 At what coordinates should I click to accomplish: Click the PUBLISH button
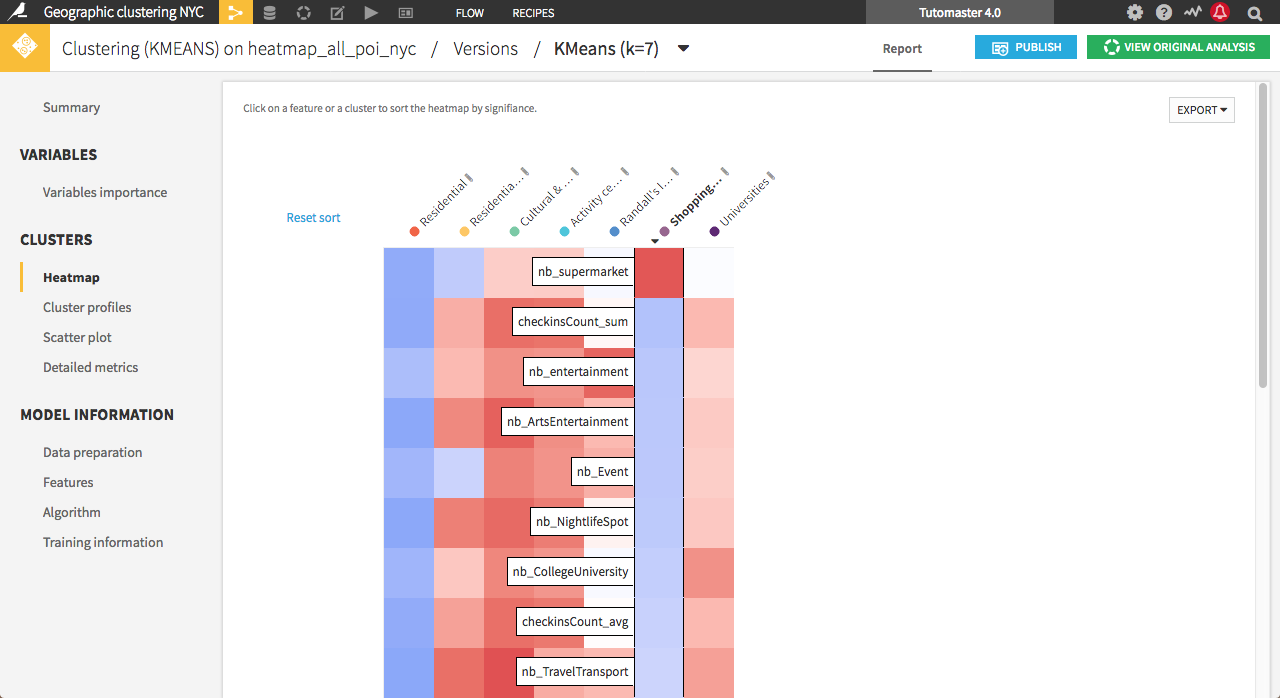click(x=1025, y=47)
